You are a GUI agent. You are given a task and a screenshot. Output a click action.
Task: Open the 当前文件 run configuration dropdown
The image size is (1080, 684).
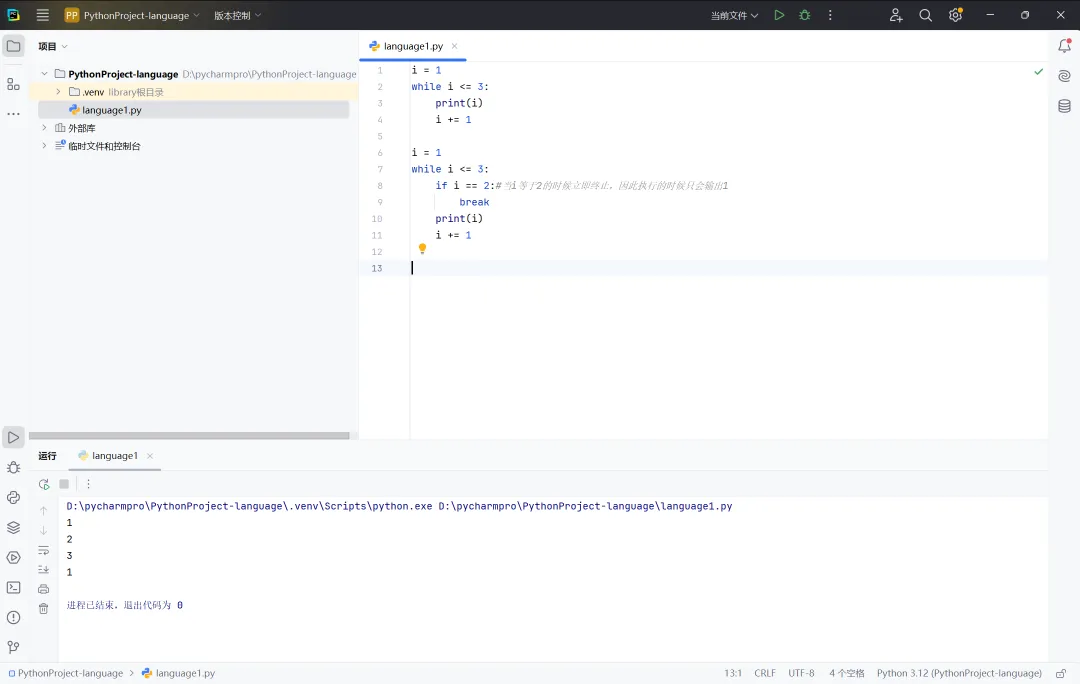point(734,15)
